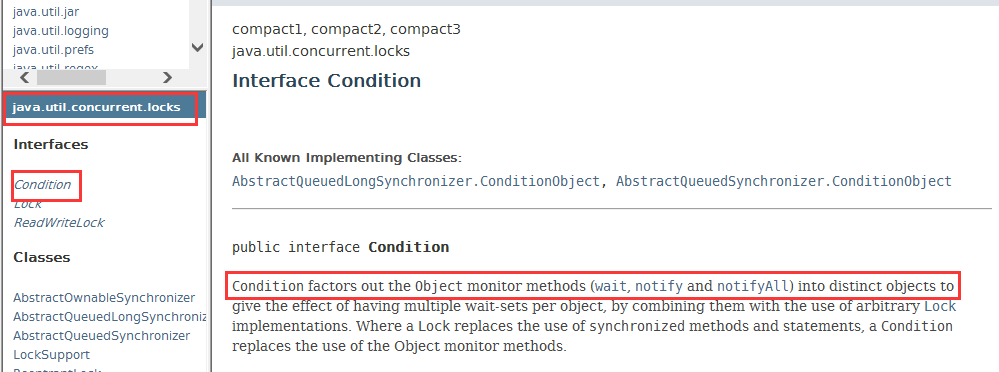The height and width of the screenshot is (372, 999).
Task: Open AbstractQueuedSynchronizer.ConditionObject implementing class
Action: coord(784,182)
